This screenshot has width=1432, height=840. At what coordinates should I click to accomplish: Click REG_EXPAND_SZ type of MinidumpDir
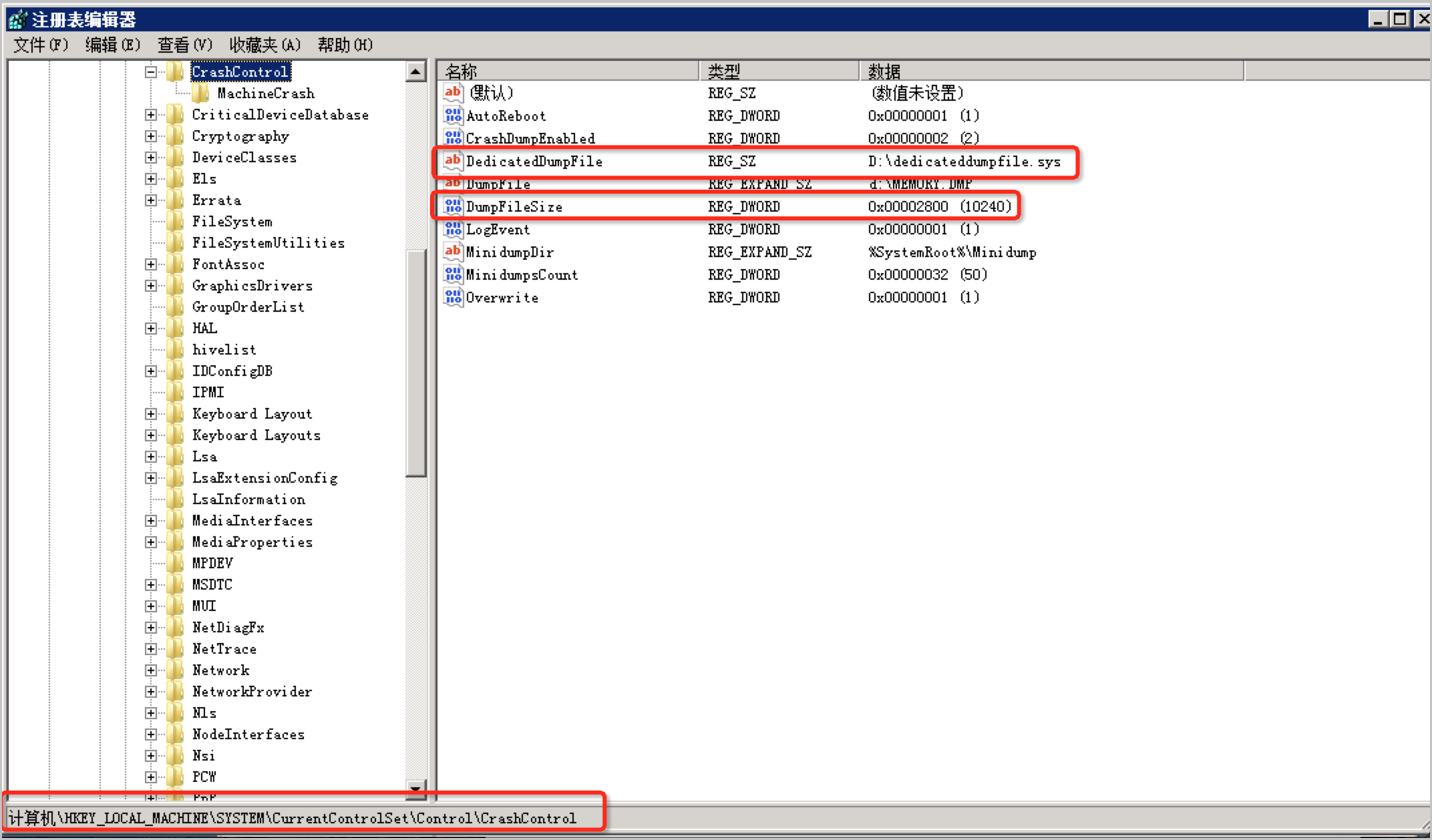(760, 252)
